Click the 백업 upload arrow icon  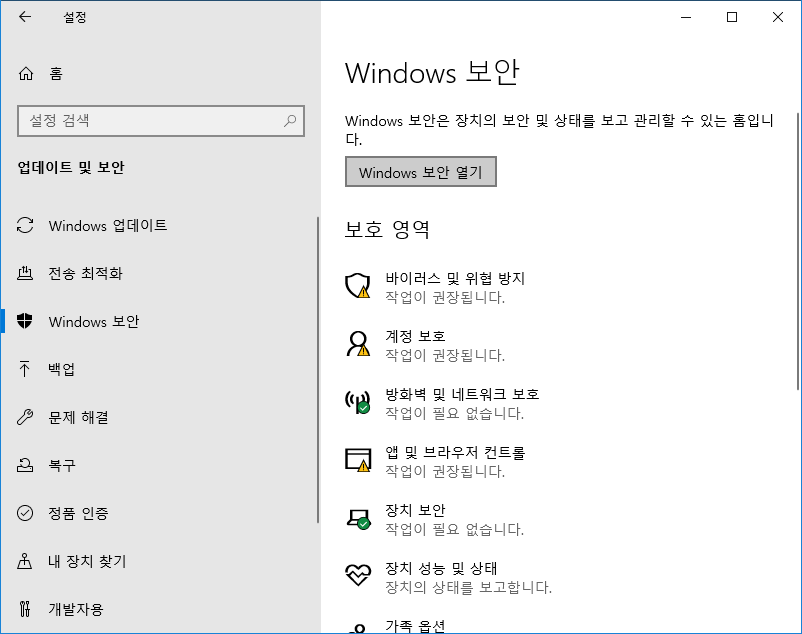(x=25, y=369)
